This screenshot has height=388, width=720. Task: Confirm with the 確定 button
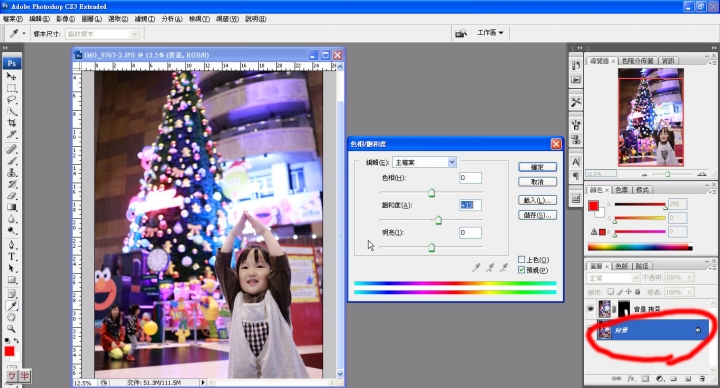537,167
